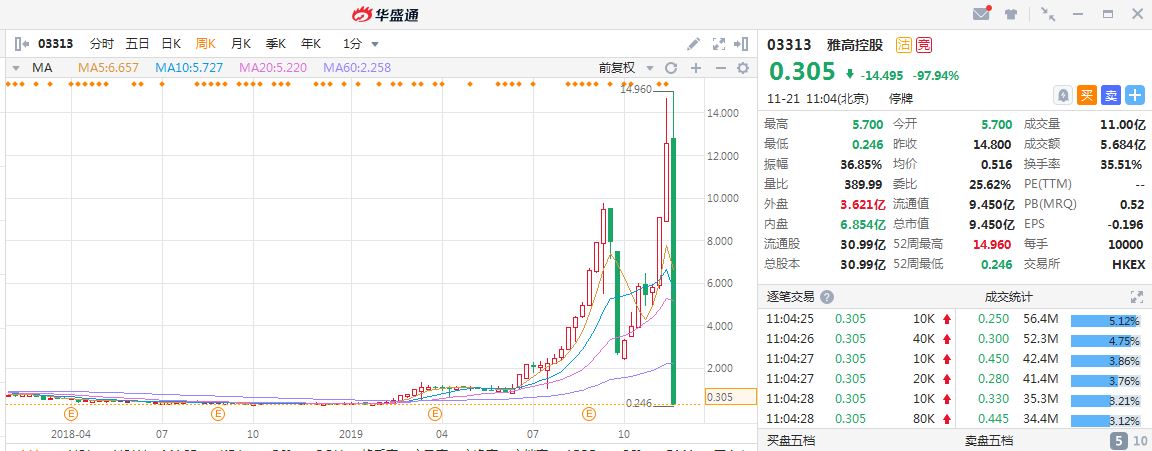Image resolution: width=1152 pixels, height=451 pixels.
Task: Switch to 年K yearly chart tab
Action: (311, 44)
